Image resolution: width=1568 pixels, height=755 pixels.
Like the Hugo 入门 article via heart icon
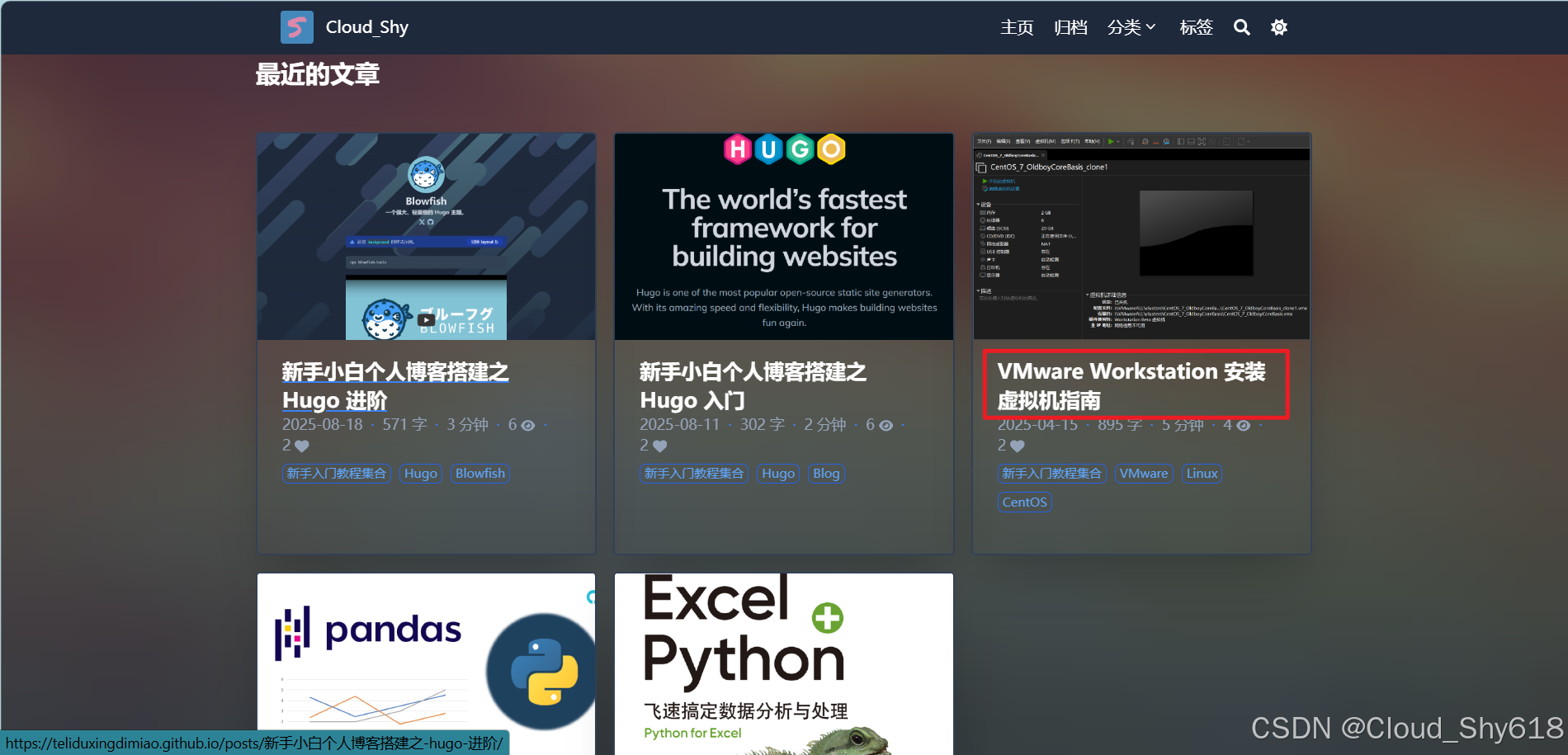659,446
